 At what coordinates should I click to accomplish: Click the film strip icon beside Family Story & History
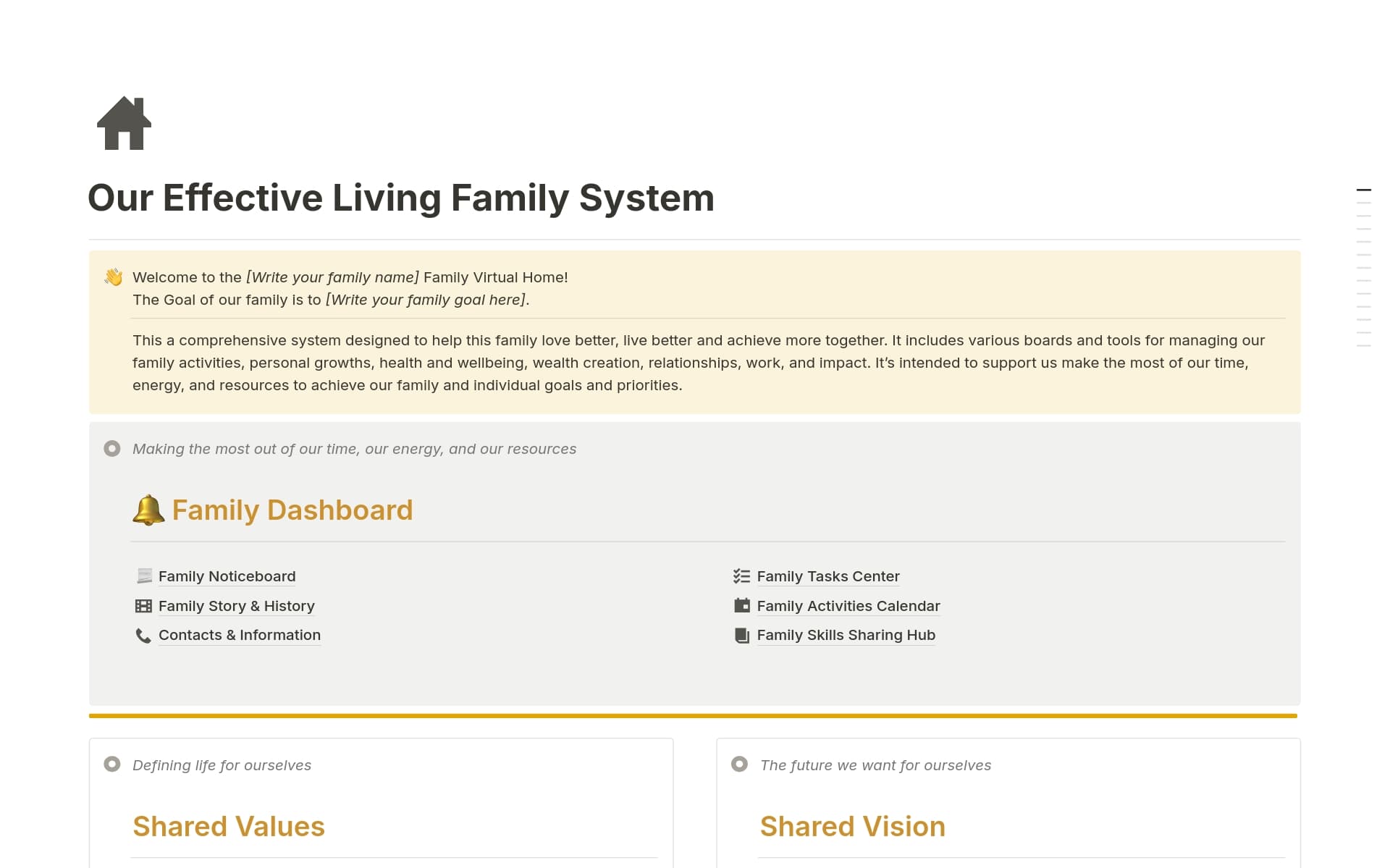click(143, 606)
